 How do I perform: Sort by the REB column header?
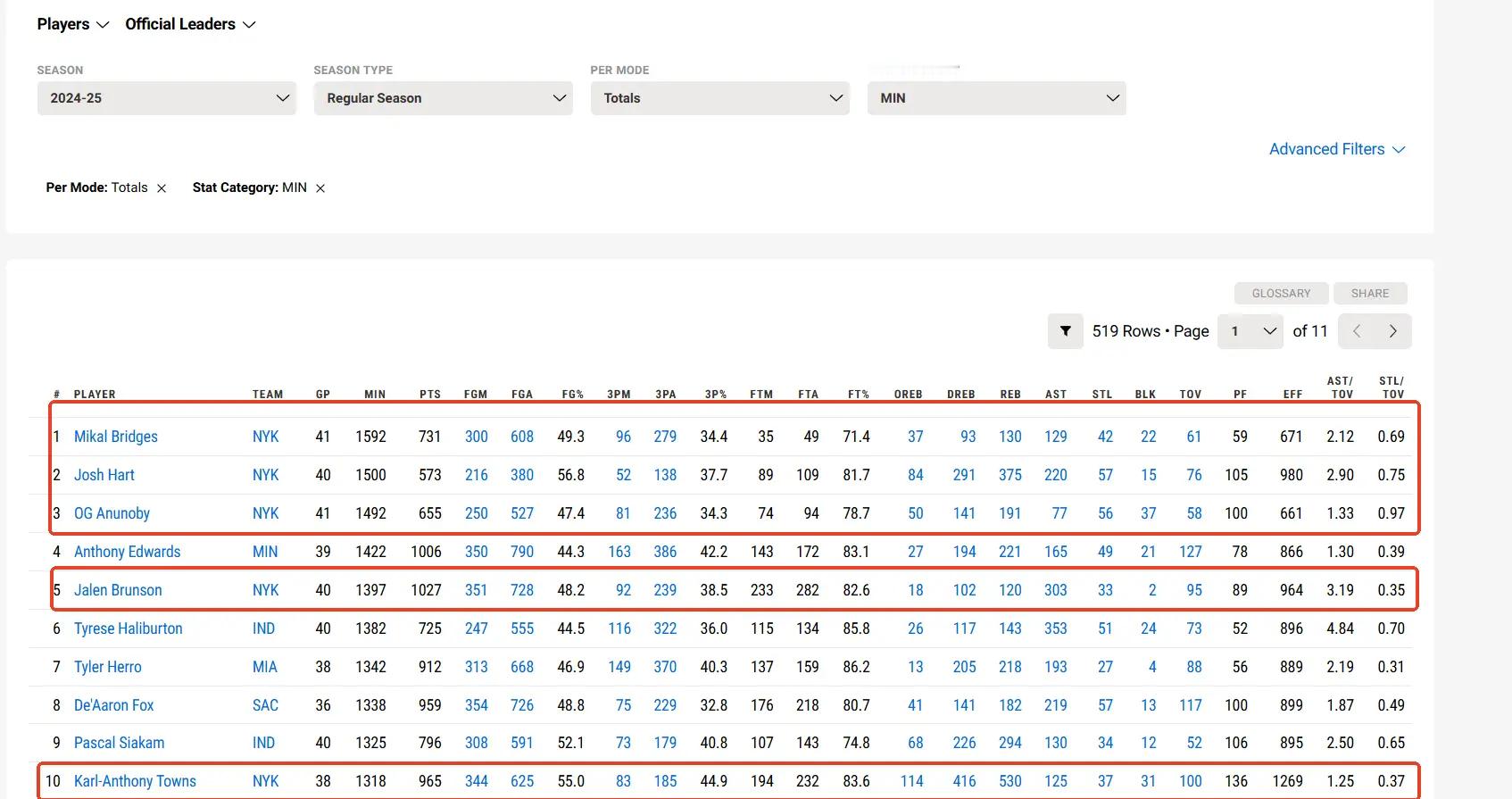coord(1010,395)
